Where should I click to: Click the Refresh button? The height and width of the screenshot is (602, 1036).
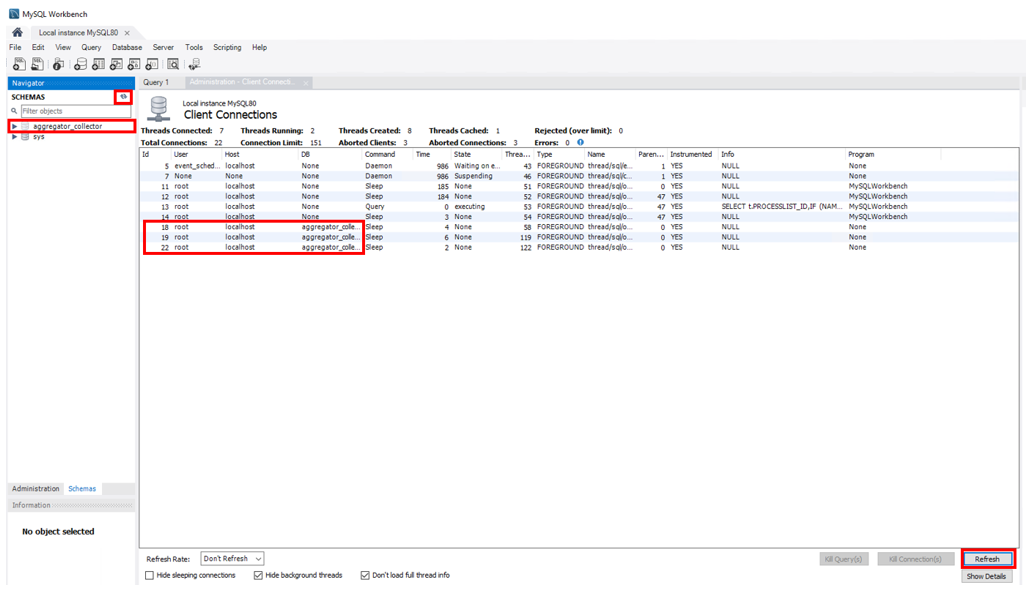[x=987, y=559]
